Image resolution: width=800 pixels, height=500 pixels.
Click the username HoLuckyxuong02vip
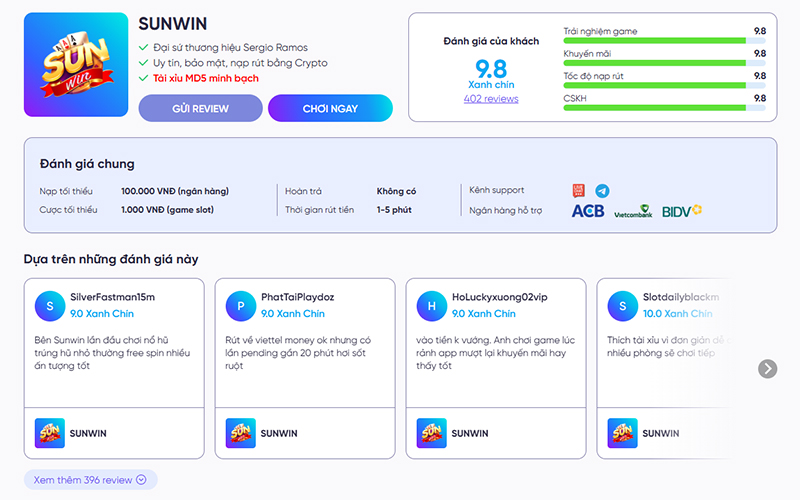(x=499, y=297)
